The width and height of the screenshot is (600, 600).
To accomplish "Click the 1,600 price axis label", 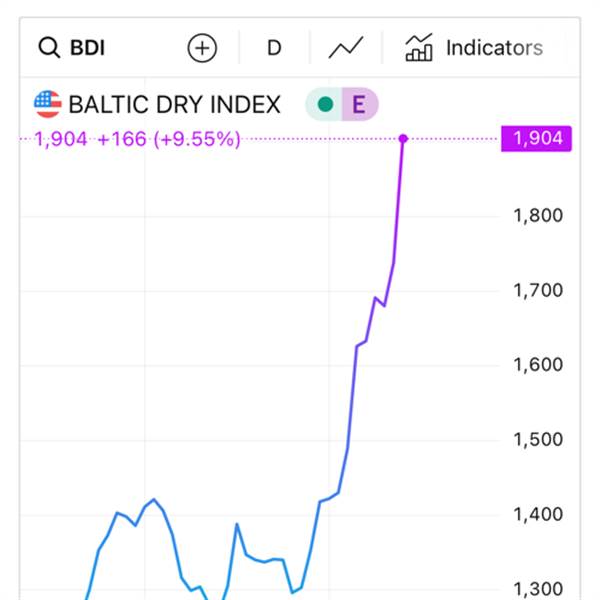I will point(538,365).
